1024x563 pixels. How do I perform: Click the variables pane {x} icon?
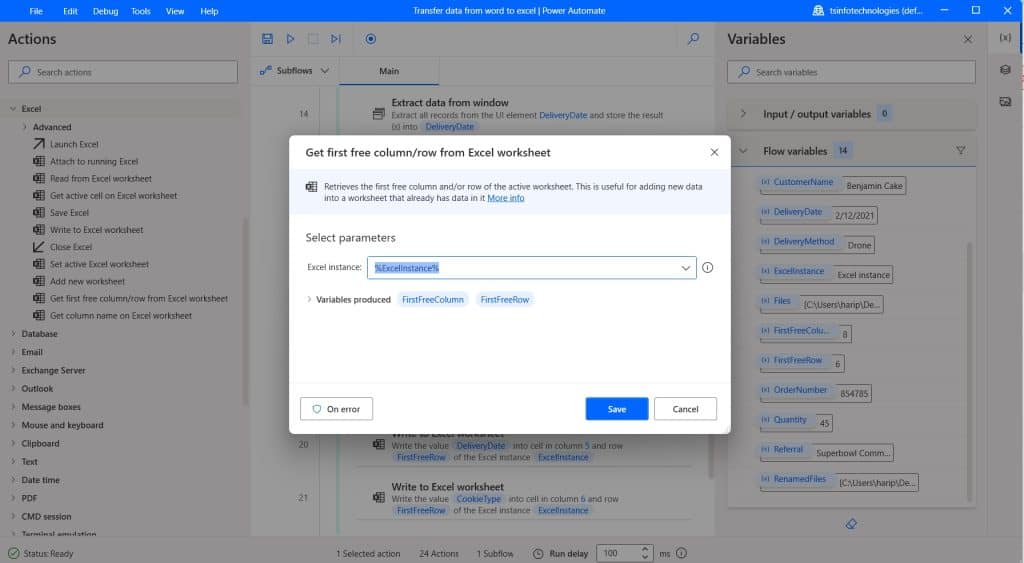(x=1005, y=38)
